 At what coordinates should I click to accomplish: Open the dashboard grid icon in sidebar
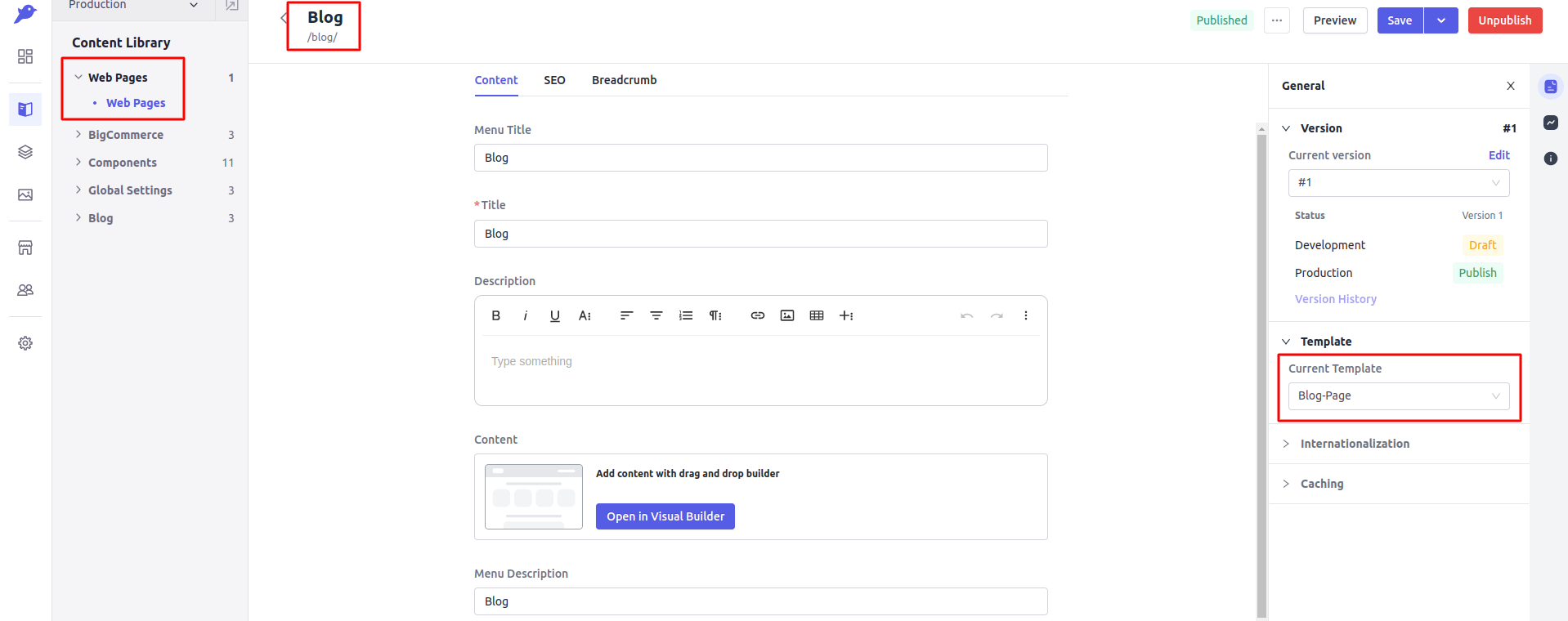tap(25, 56)
